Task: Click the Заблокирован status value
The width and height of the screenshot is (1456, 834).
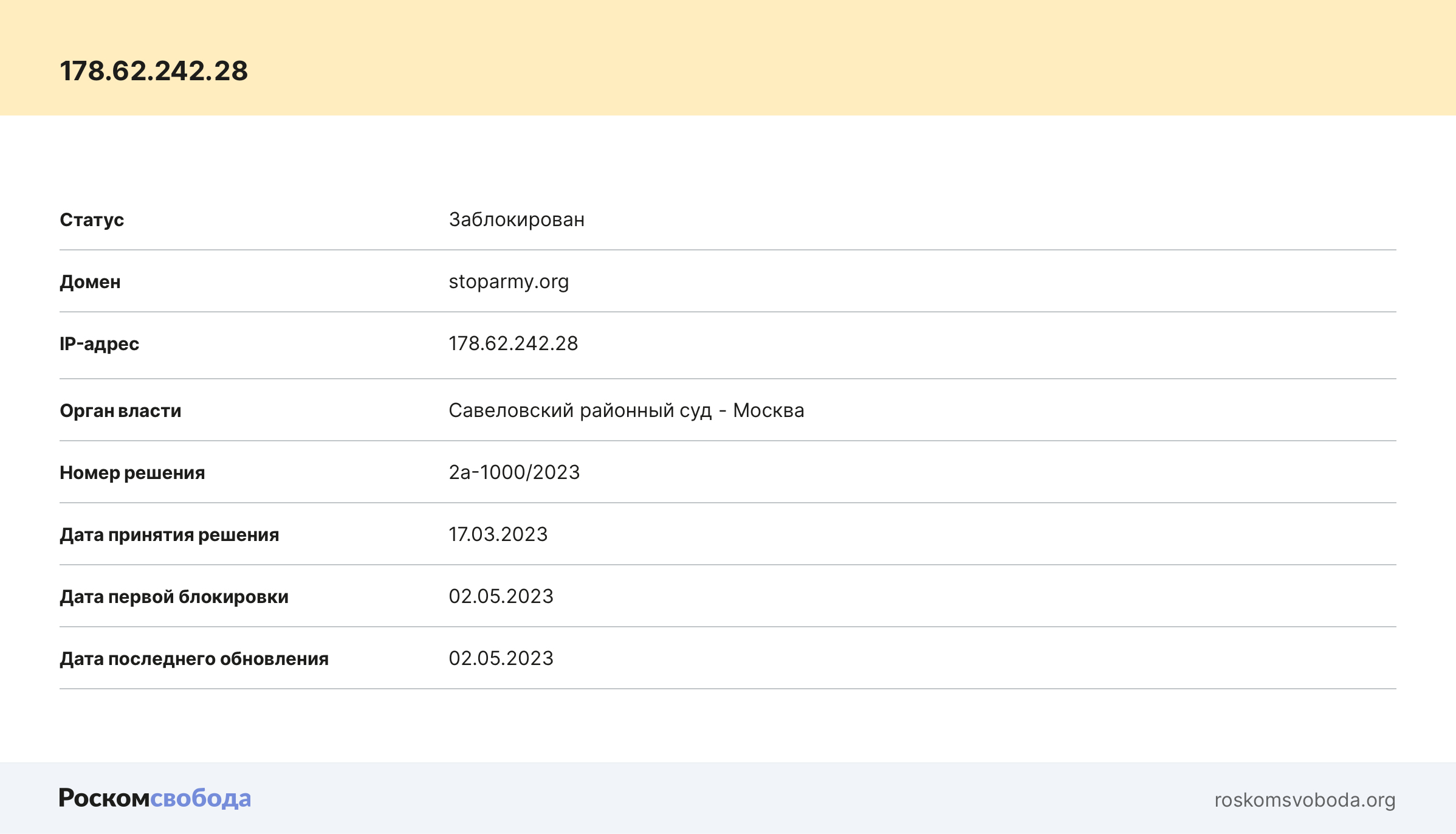Action: [517, 219]
